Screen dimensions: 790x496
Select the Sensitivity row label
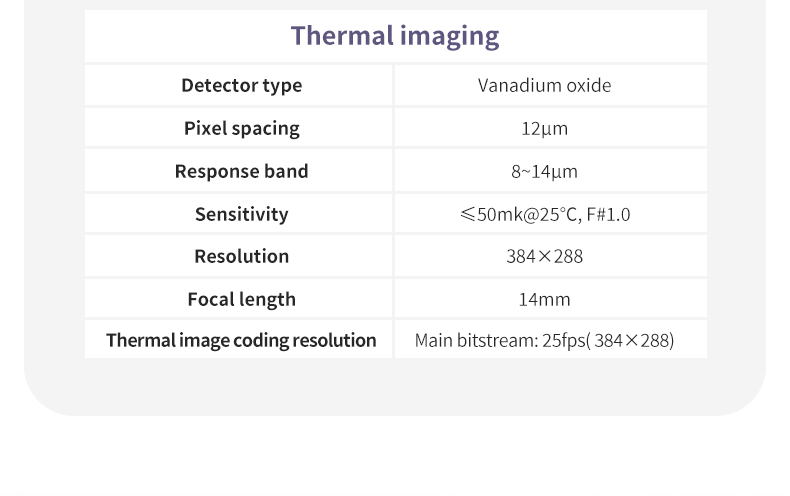click(241, 214)
